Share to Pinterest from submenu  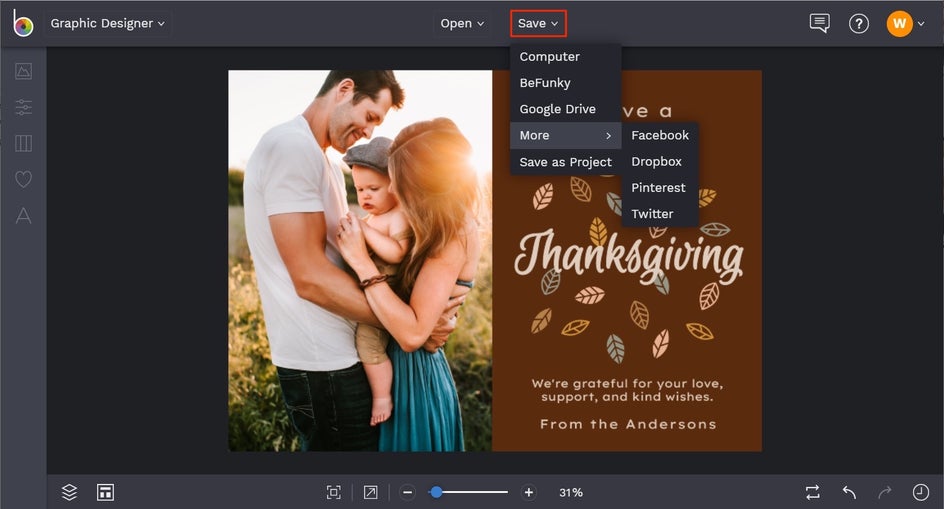660,187
